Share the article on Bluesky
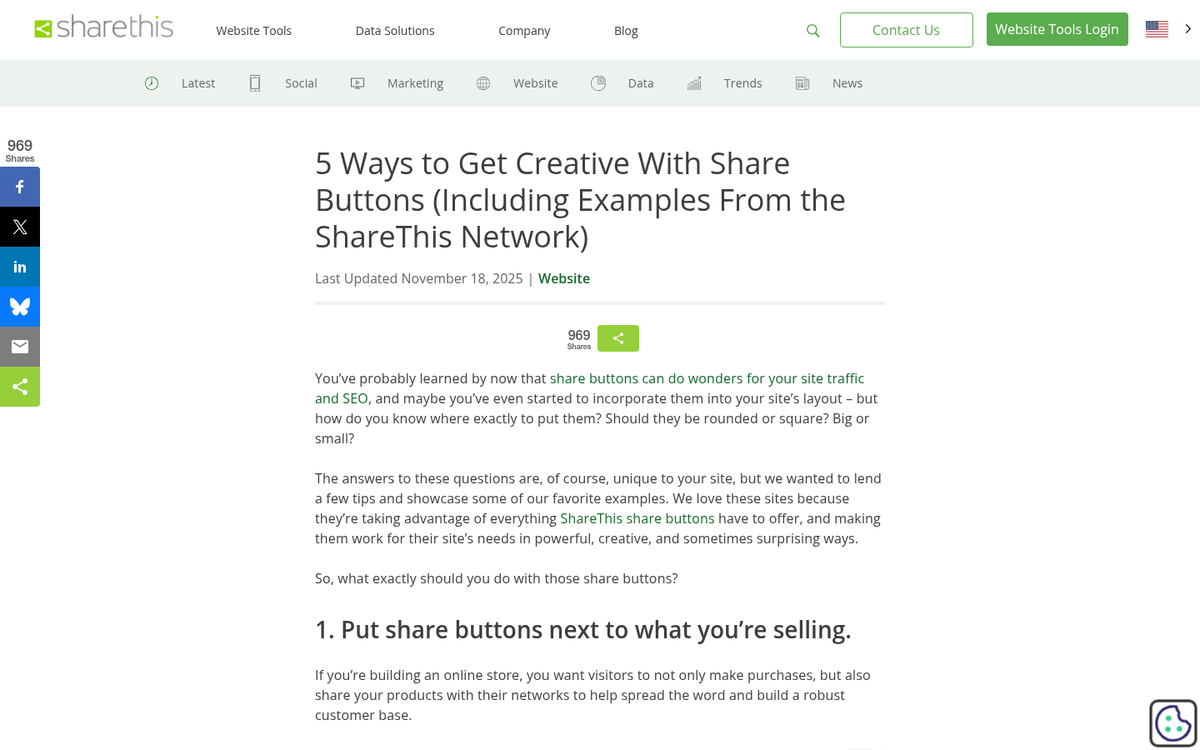 (x=20, y=306)
